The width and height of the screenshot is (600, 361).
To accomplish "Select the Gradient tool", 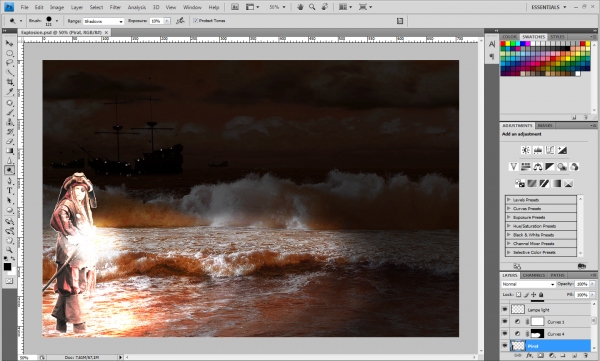I will [10, 151].
